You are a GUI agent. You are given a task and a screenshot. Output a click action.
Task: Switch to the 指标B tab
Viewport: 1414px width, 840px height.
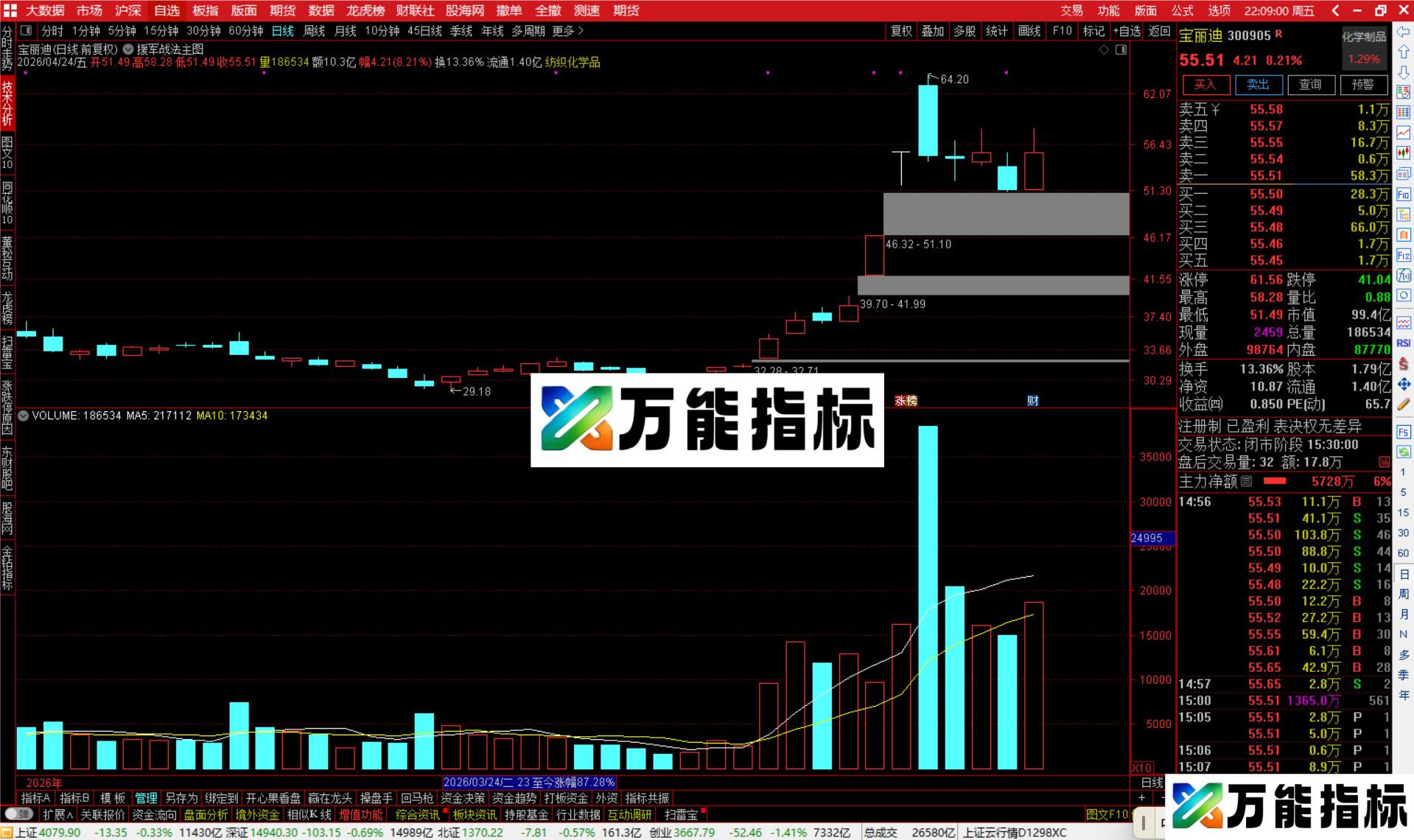(x=74, y=798)
